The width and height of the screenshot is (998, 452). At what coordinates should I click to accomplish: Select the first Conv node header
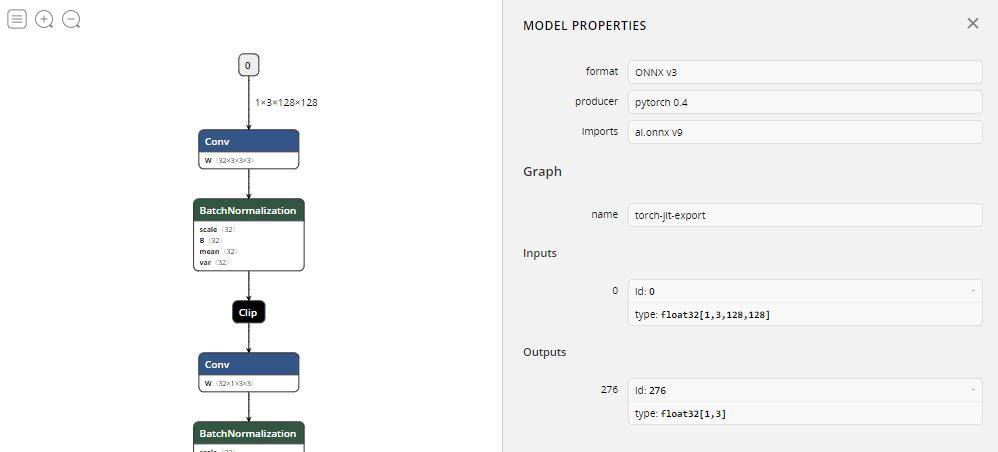248,141
